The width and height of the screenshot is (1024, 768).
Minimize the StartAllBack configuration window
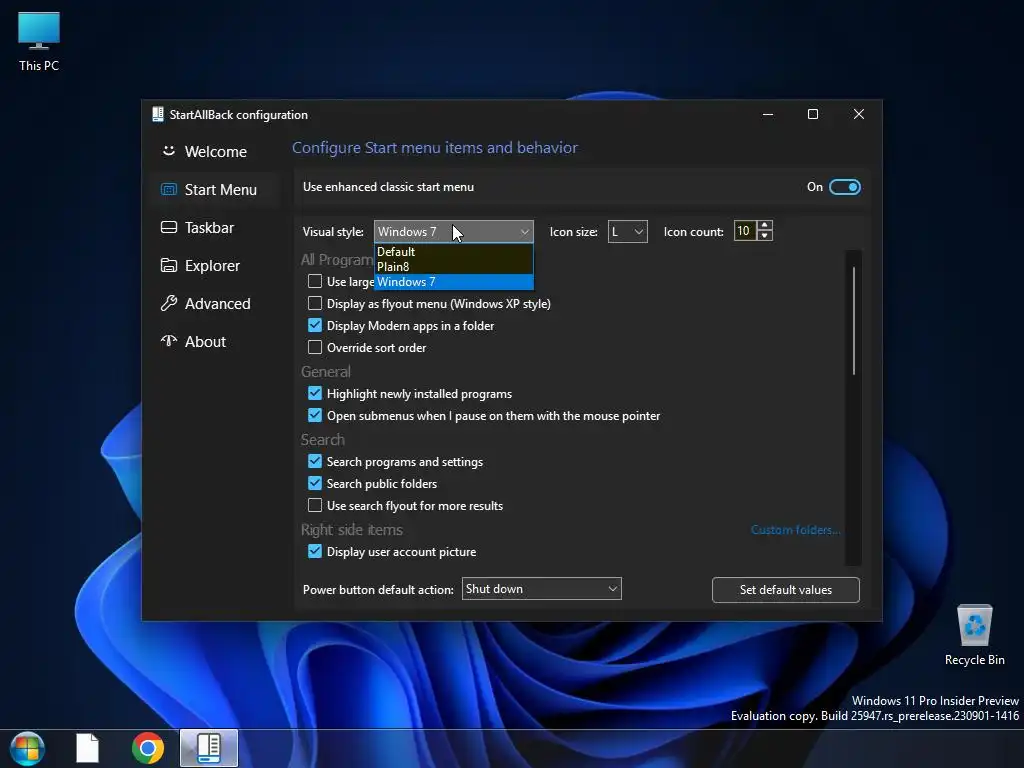768,114
